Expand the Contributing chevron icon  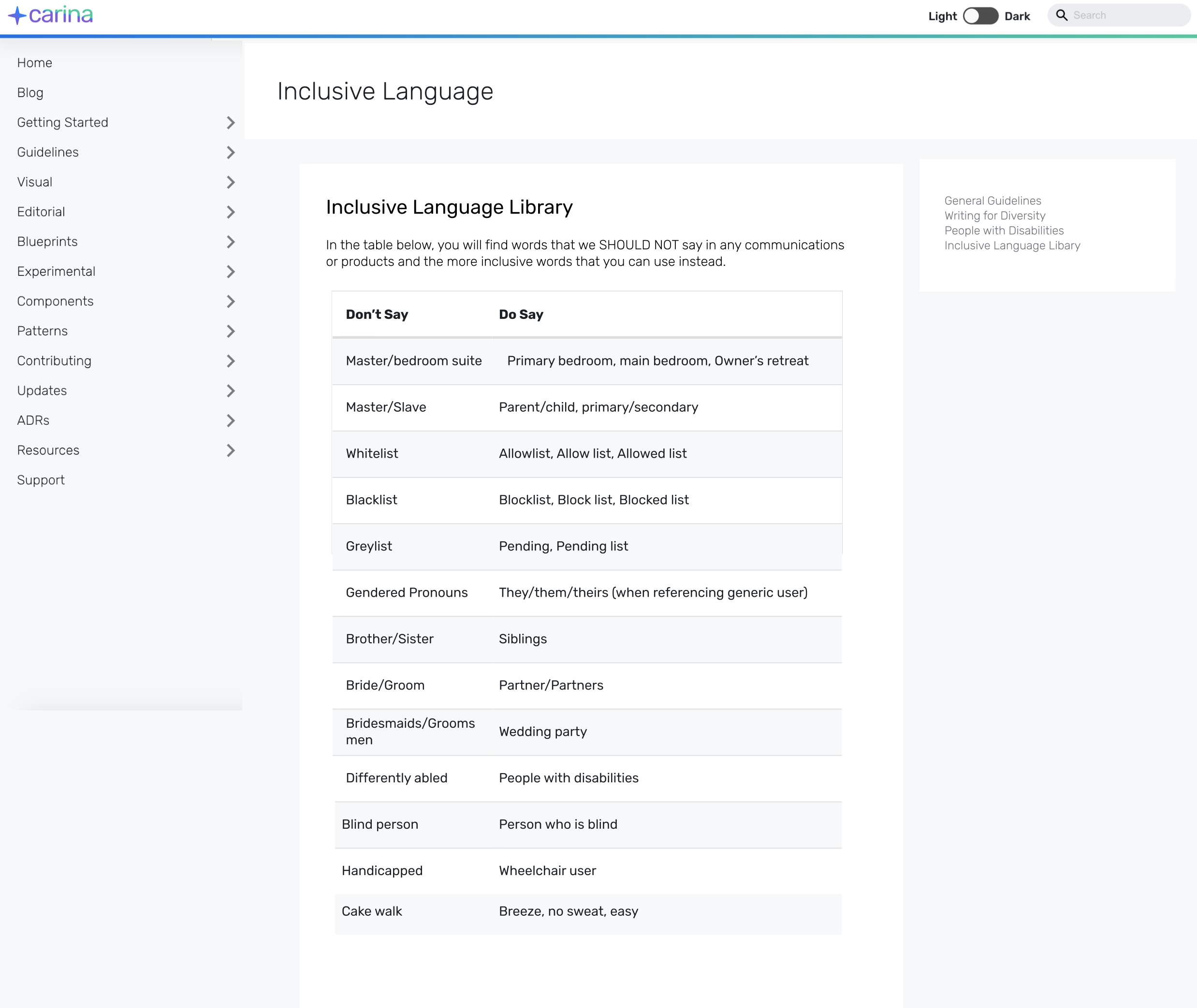(231, 361)
